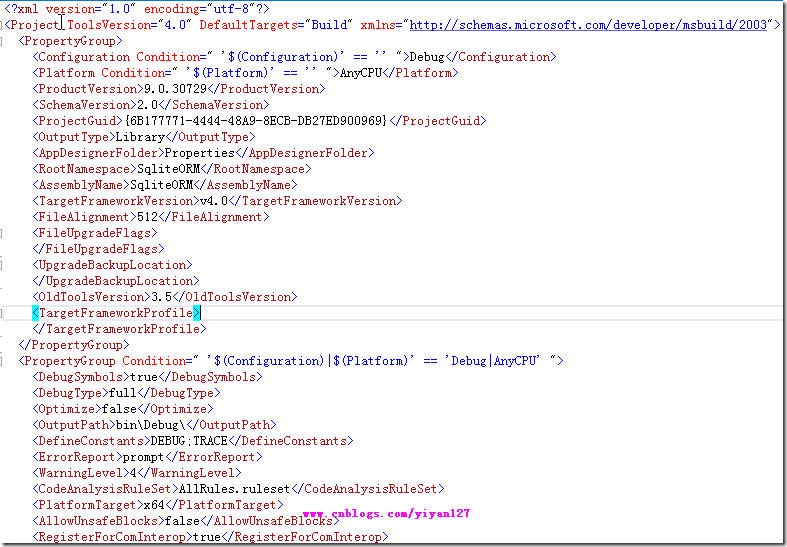Click the AppDesignerFolder value Properties

tap(200, 153)
